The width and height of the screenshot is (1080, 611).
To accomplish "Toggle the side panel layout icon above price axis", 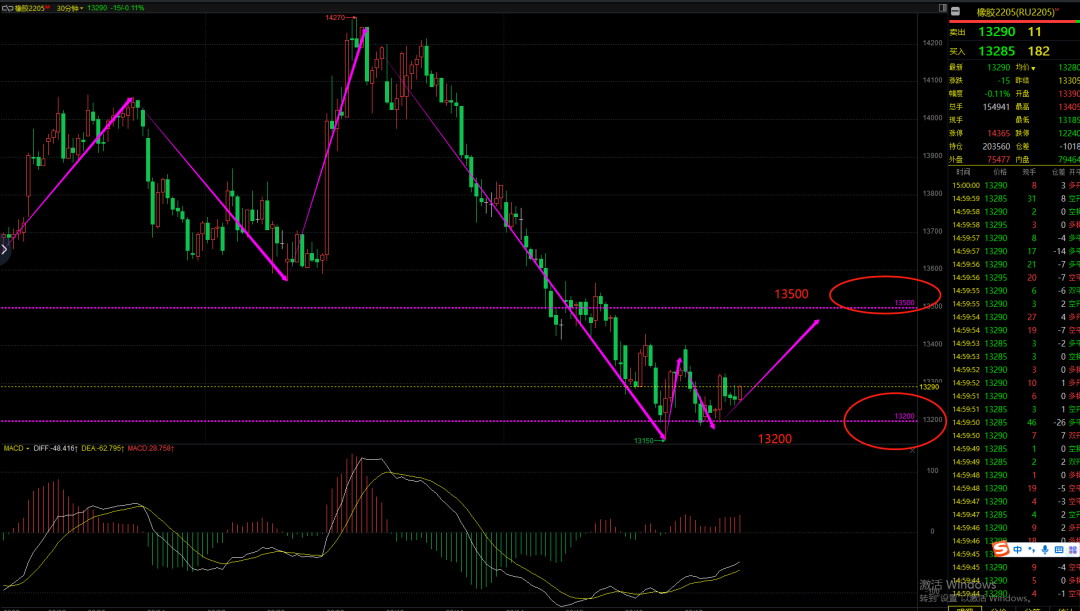I will (944, 8).
